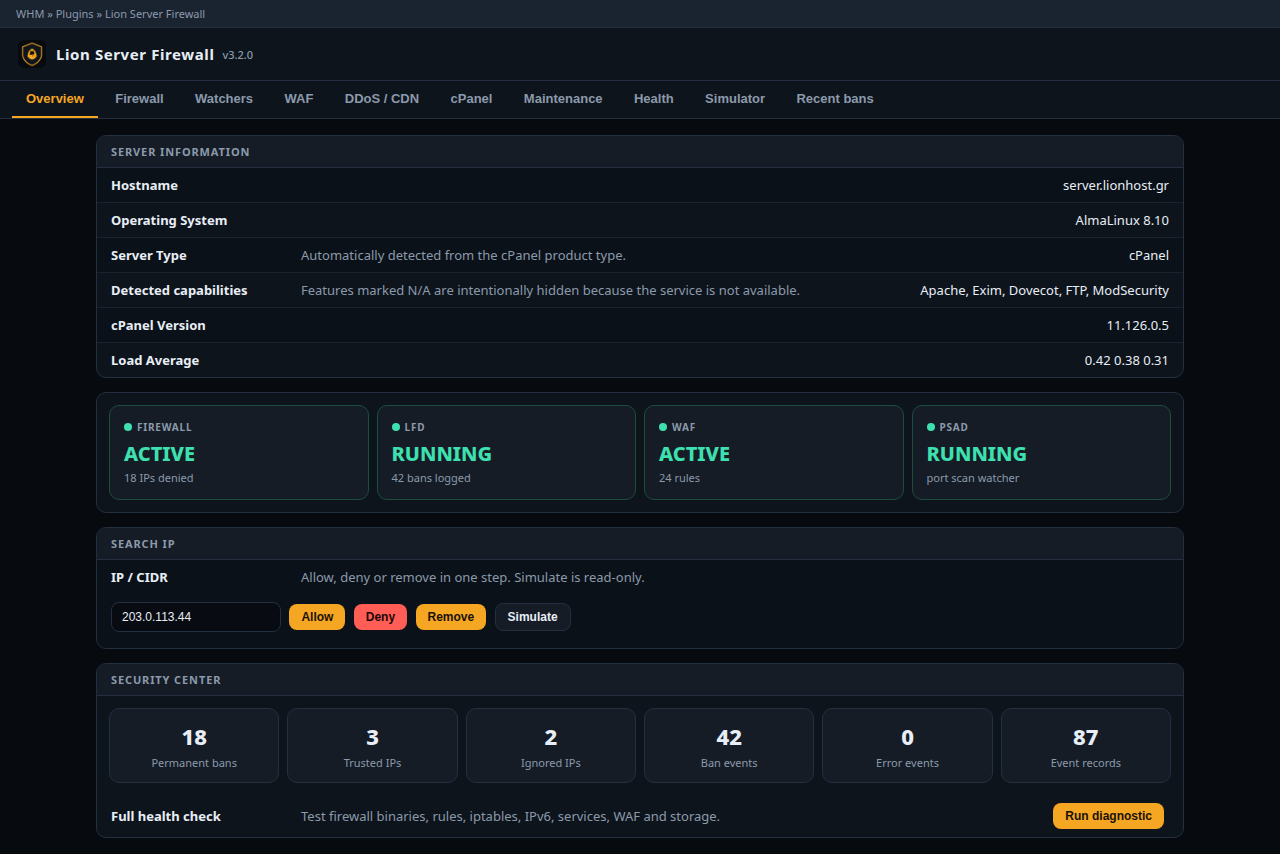Open the PSAD RUNNING status card
Viewport: 1280px width, 854px height.
coord(1041,452)
